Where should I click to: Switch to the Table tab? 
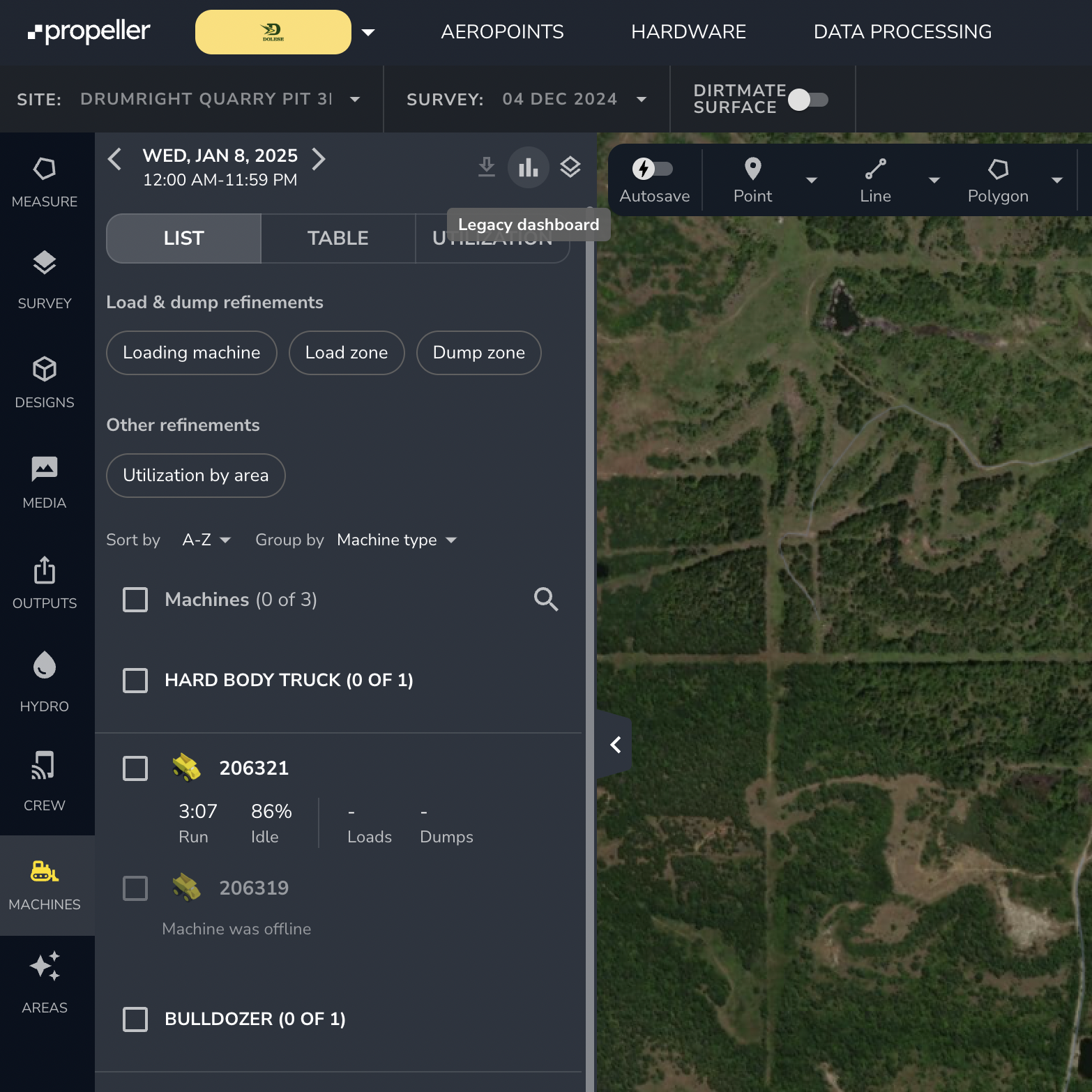(338, 238)
